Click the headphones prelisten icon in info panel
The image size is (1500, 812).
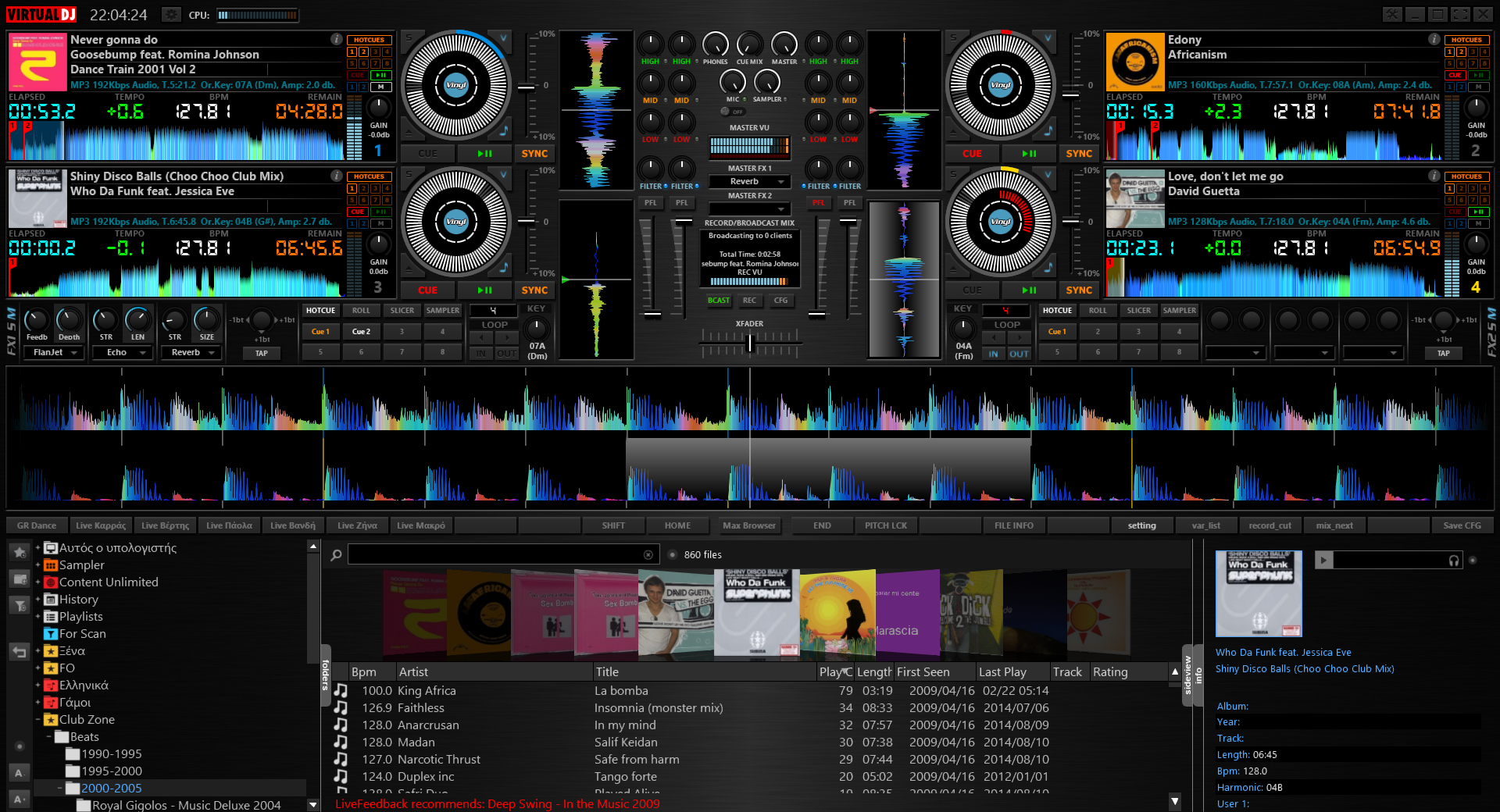[x=1454, y=561]
